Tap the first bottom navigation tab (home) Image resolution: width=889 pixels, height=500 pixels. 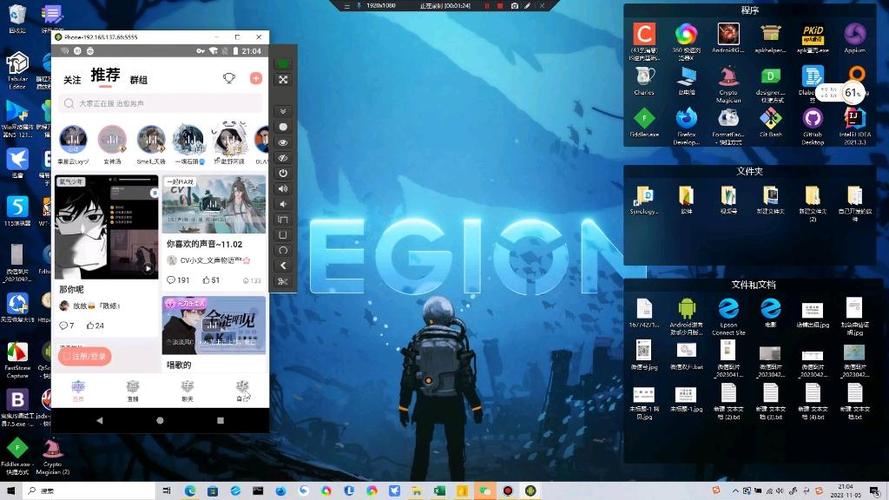(x=78, y=391)
